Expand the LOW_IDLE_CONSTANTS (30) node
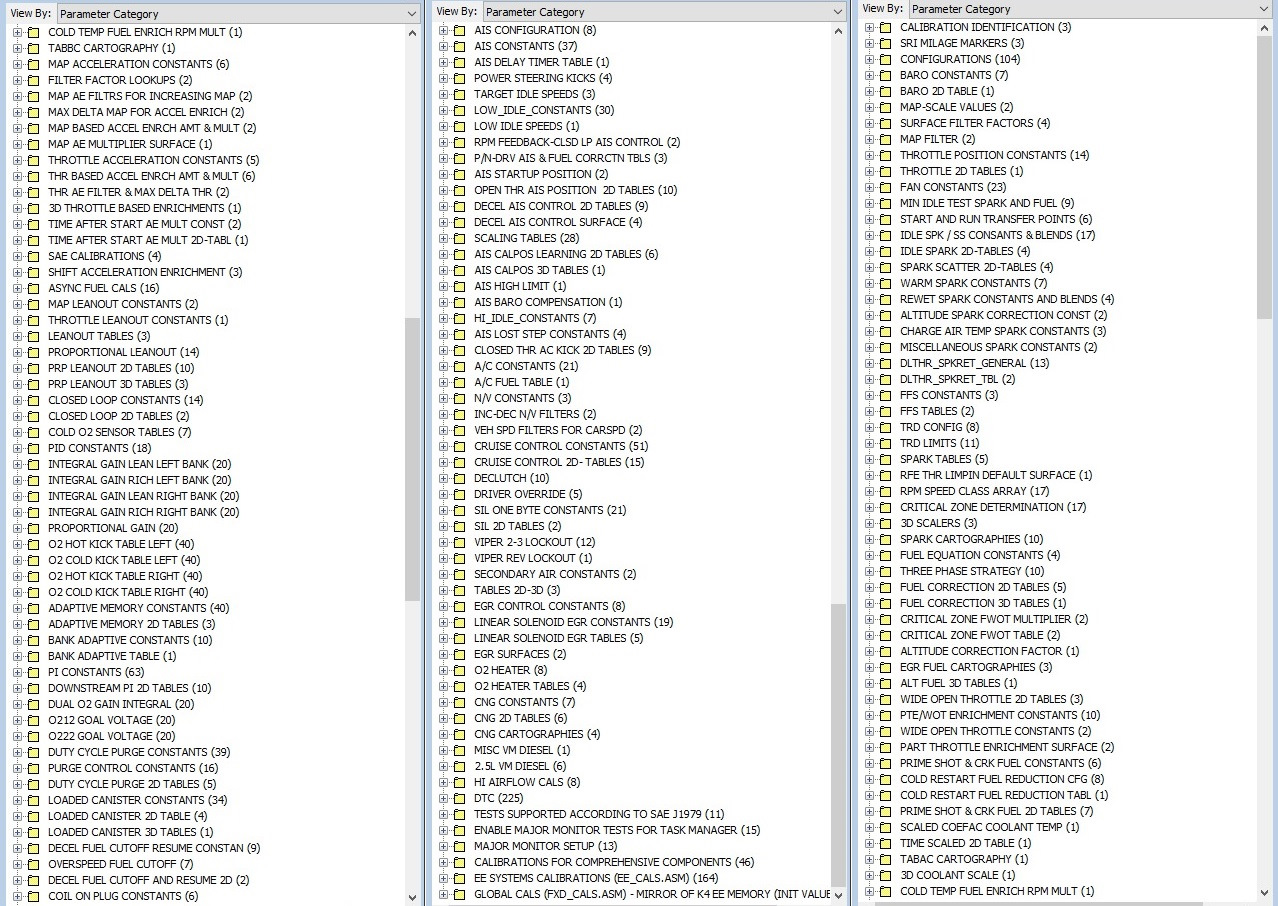 tap(443, 110)
